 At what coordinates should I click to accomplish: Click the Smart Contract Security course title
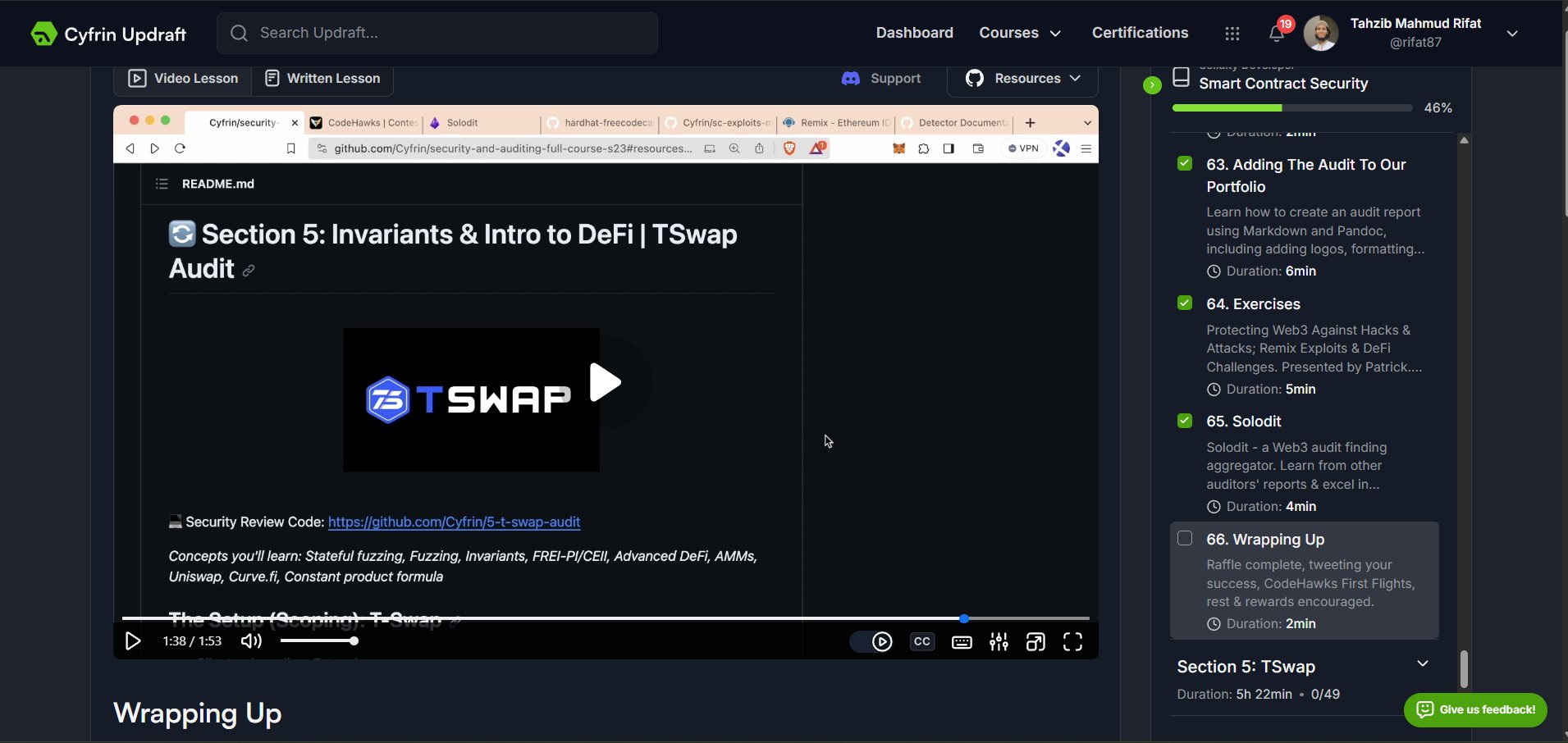click(1283, 84)
